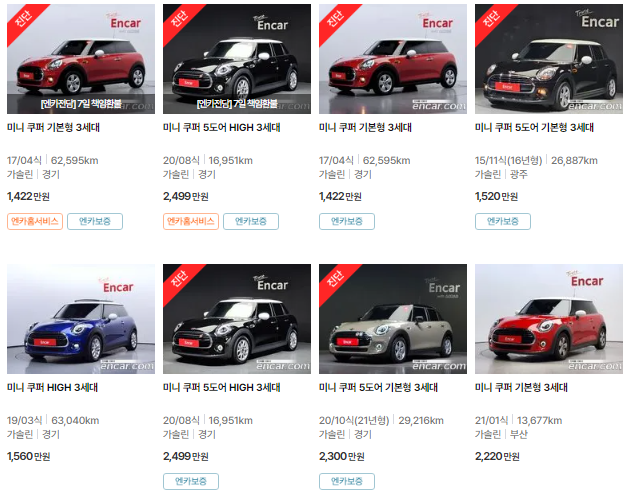Image resolution: width=627 pixels, height=498 pixels.
Task: Open 미니 쿠퍼 5도어 기본형 title priced 2,300만원
Action: [x=378, y=387]
